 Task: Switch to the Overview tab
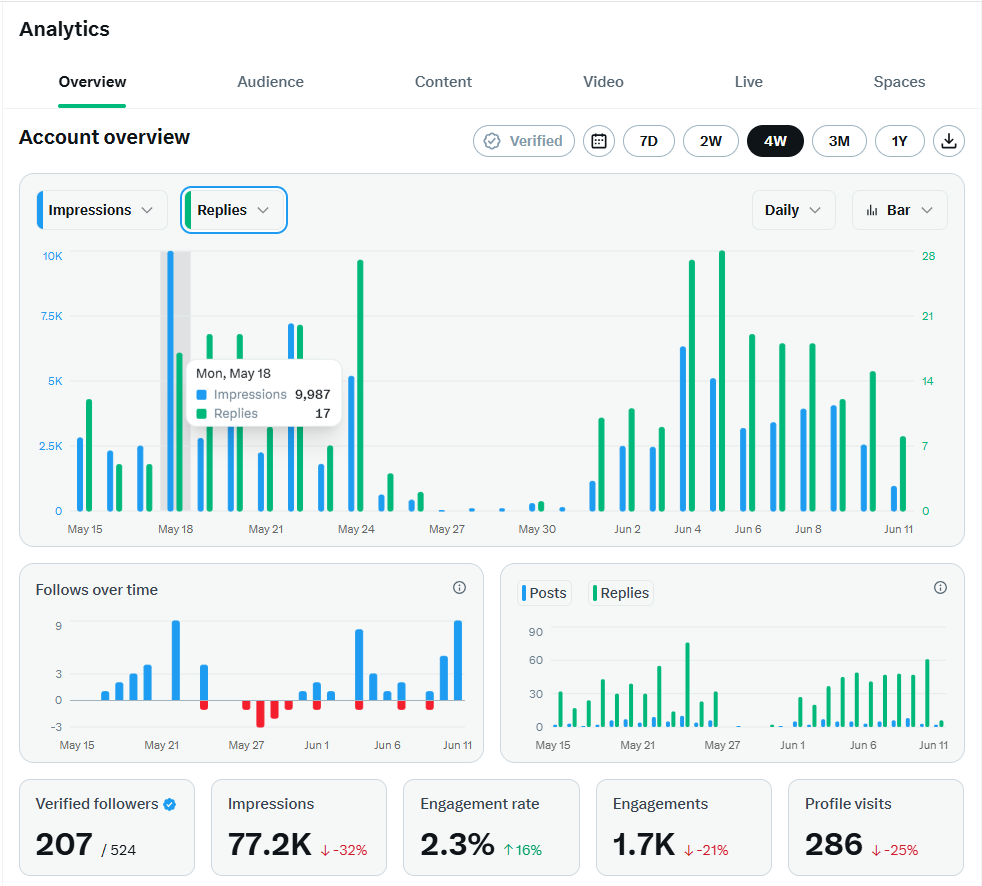coord(92,82)
